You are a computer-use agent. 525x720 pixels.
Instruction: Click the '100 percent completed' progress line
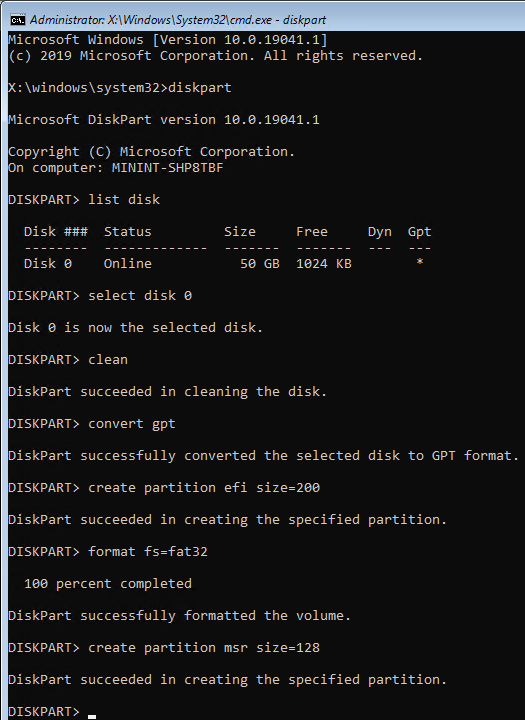point(108,584)
